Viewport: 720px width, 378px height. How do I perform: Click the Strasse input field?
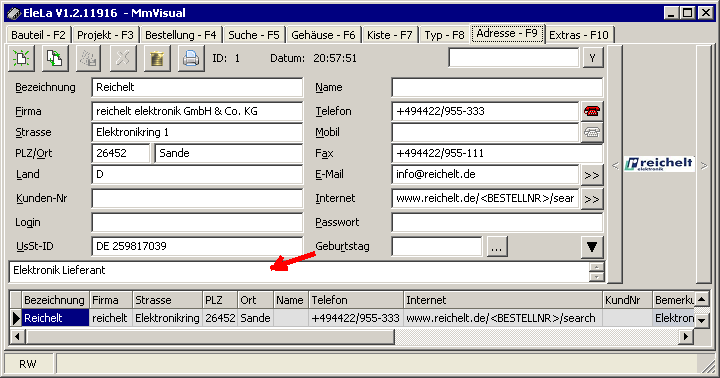point(197,132)
